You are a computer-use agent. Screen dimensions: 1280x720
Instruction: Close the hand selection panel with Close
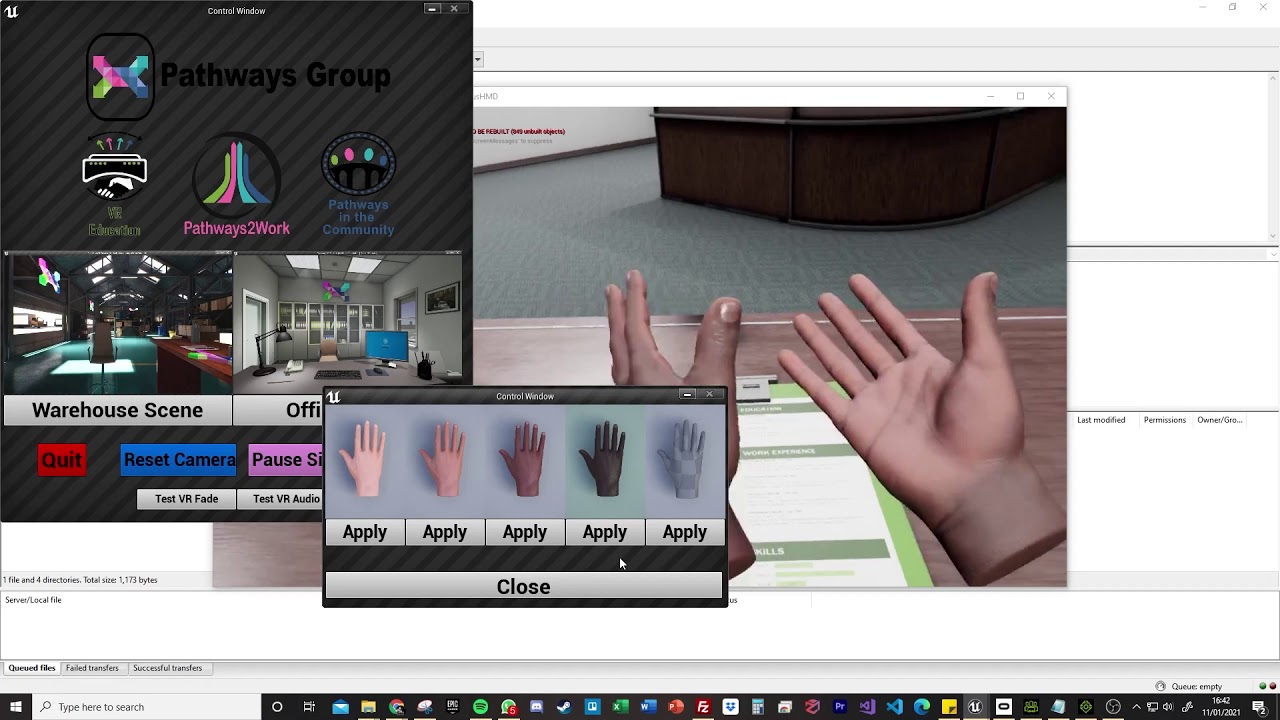pos(523,587)
